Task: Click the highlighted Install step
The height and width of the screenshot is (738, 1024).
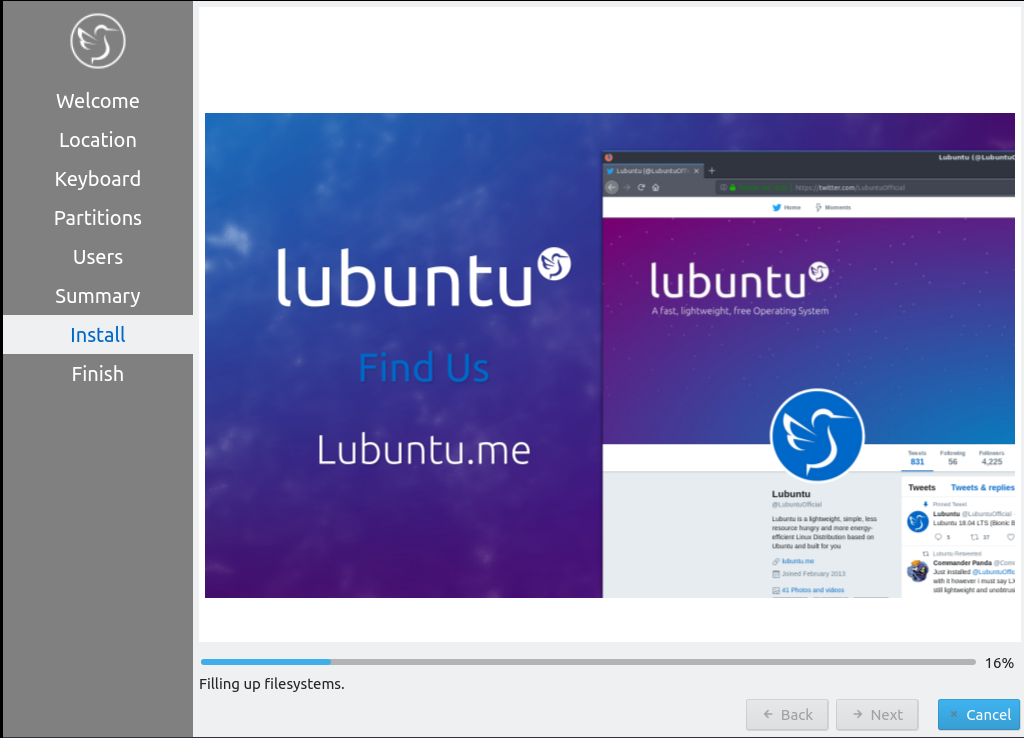Action: (97, 335)
